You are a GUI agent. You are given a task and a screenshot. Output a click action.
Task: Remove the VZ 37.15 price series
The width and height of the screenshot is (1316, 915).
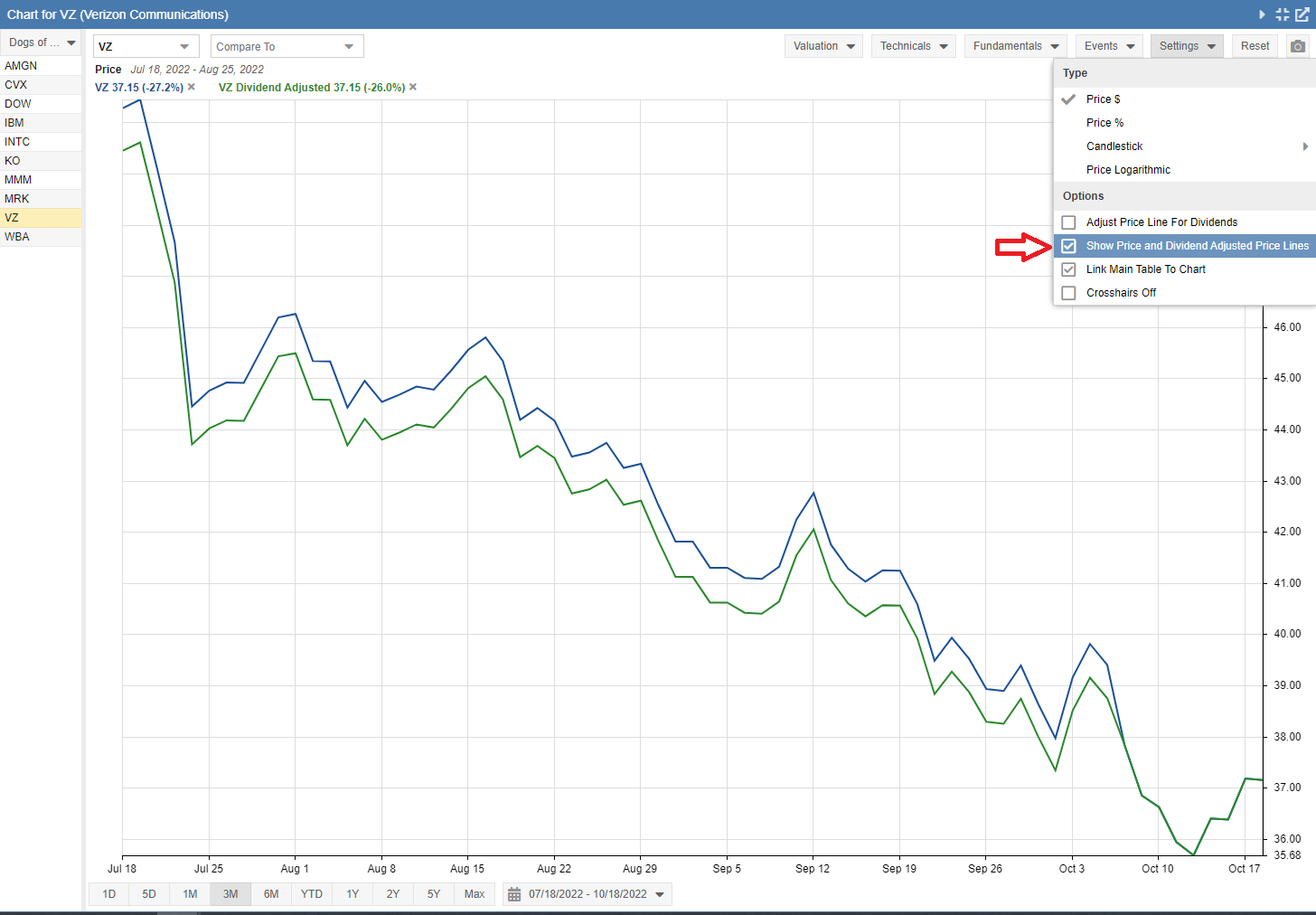coord(192,88)
